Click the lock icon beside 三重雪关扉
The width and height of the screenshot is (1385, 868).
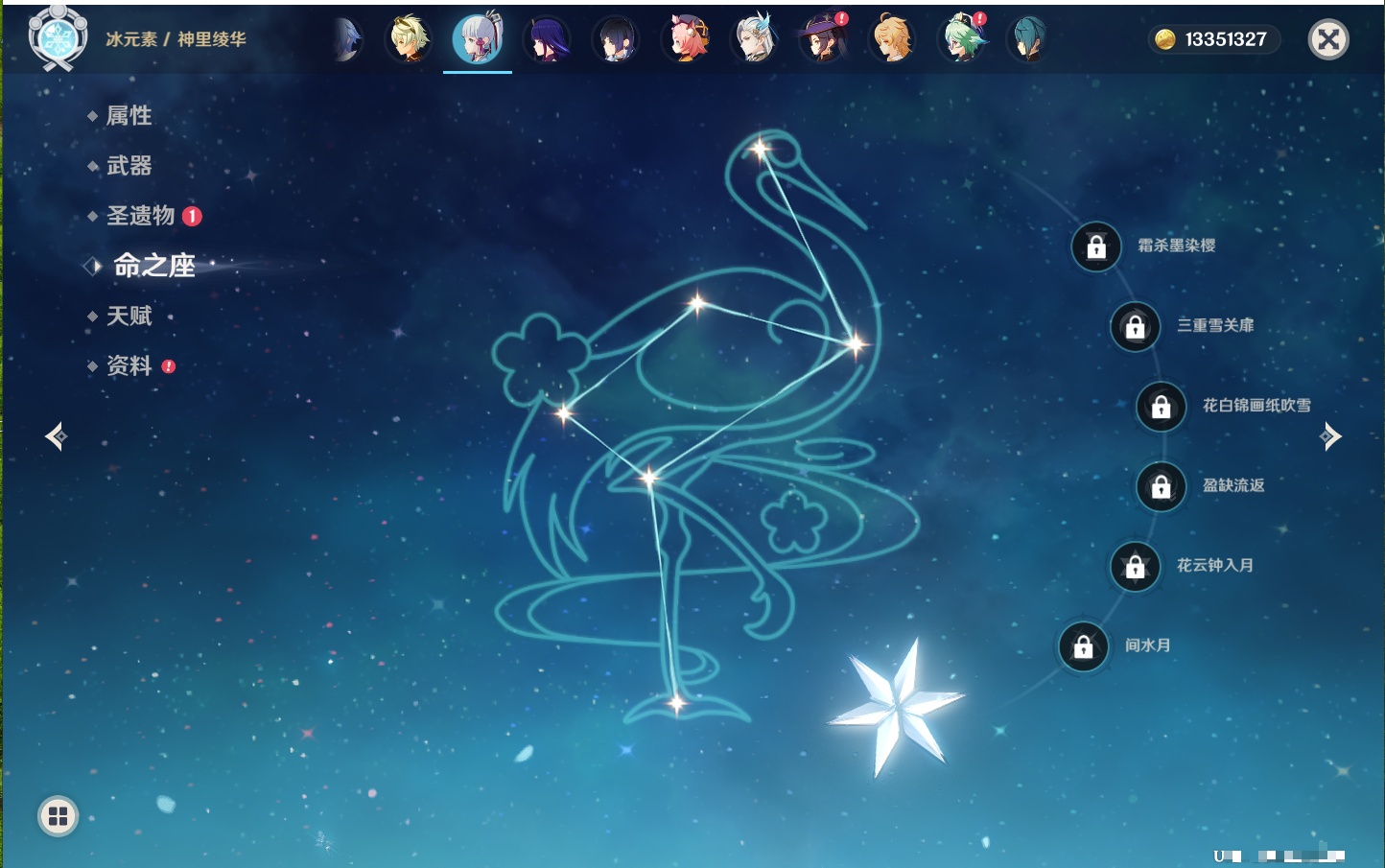[x=1135, y=327]
